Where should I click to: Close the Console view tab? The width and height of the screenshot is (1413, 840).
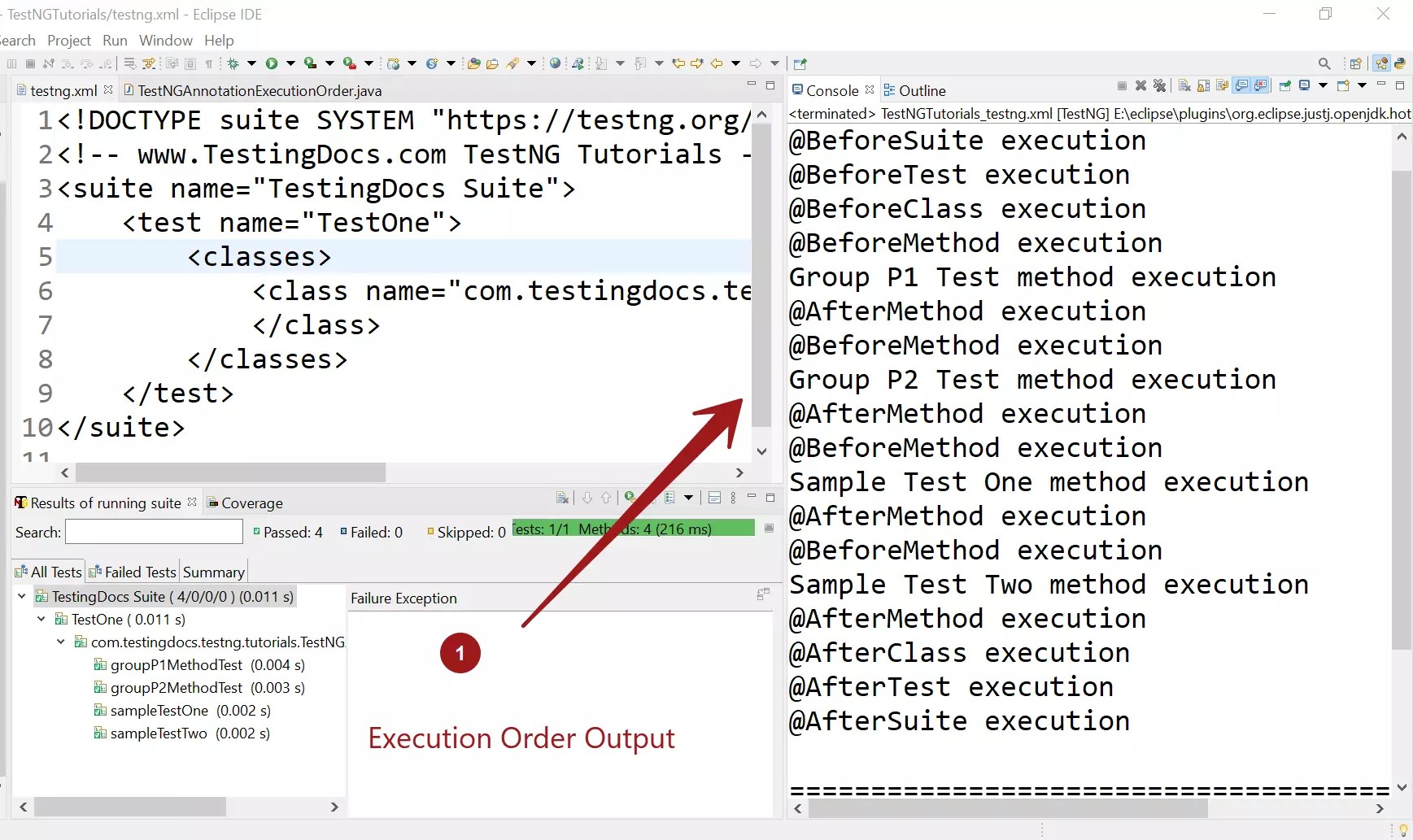pos(870,89)
